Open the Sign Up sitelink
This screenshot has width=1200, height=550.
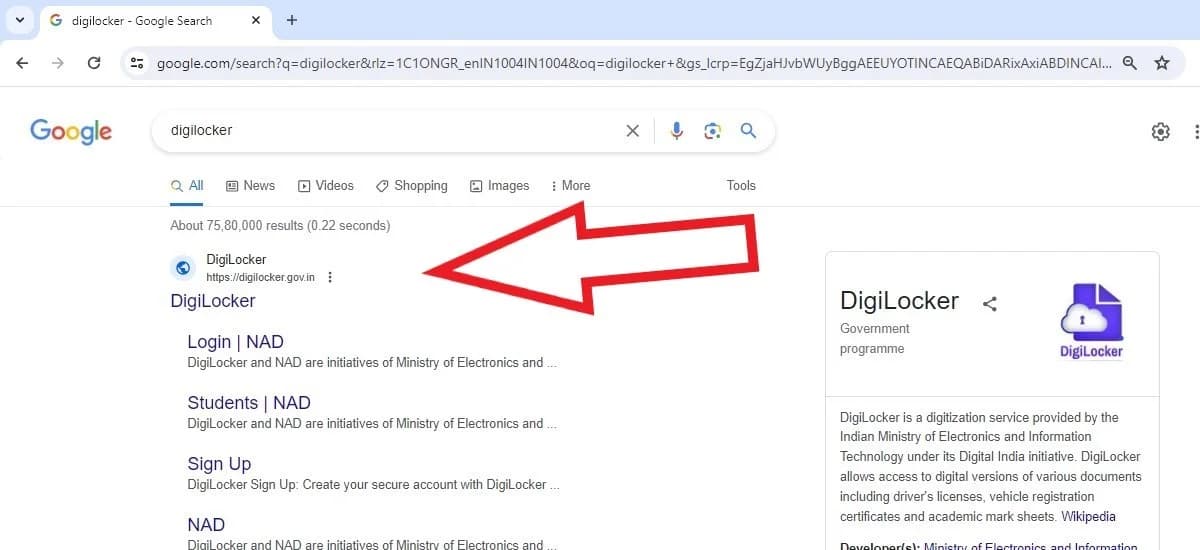pyautogui.click(x=219, y=464)
